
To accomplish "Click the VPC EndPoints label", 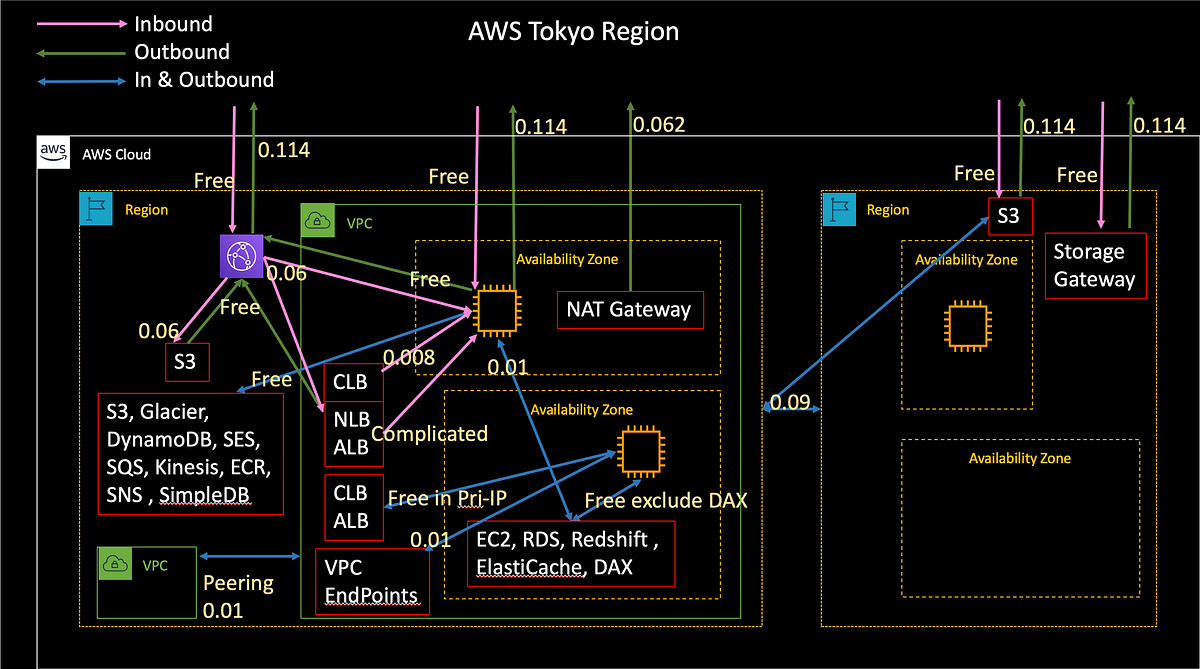I will pyautogui.click(x=370, y=581).
